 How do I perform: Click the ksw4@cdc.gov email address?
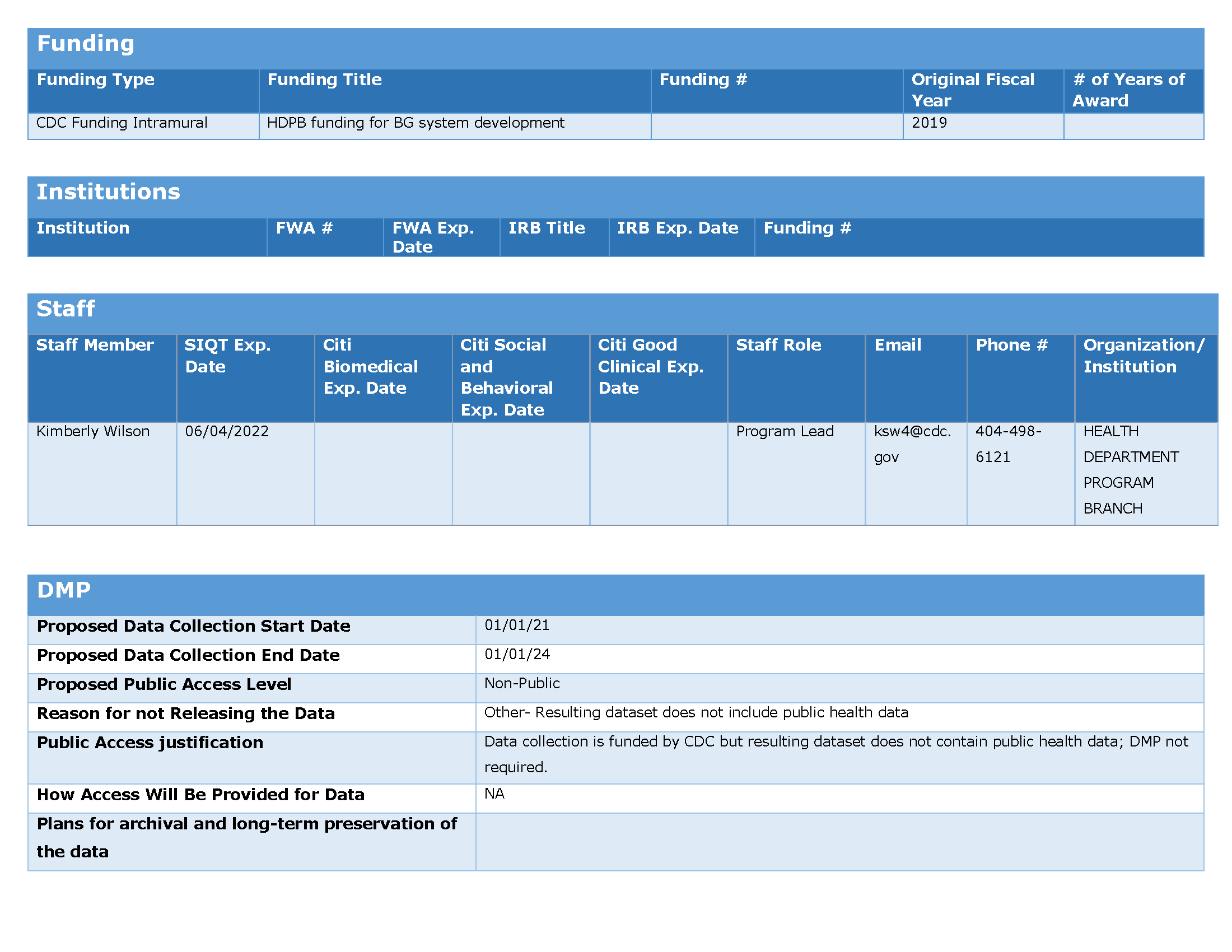pyautogui.click(x=912, y=444)
